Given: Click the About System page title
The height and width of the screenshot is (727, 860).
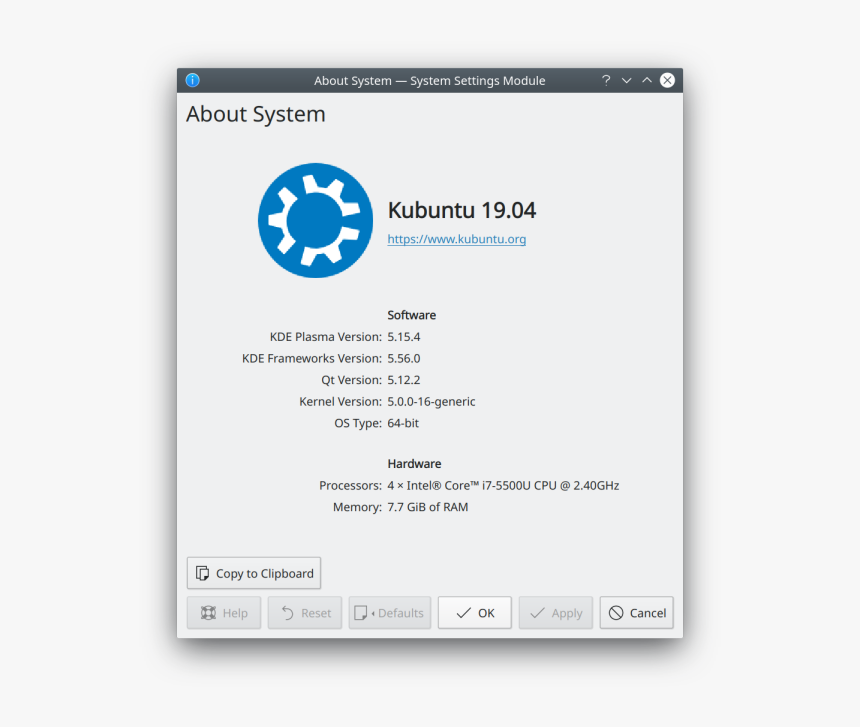Looking at the screenshot, I should (256, 114).
